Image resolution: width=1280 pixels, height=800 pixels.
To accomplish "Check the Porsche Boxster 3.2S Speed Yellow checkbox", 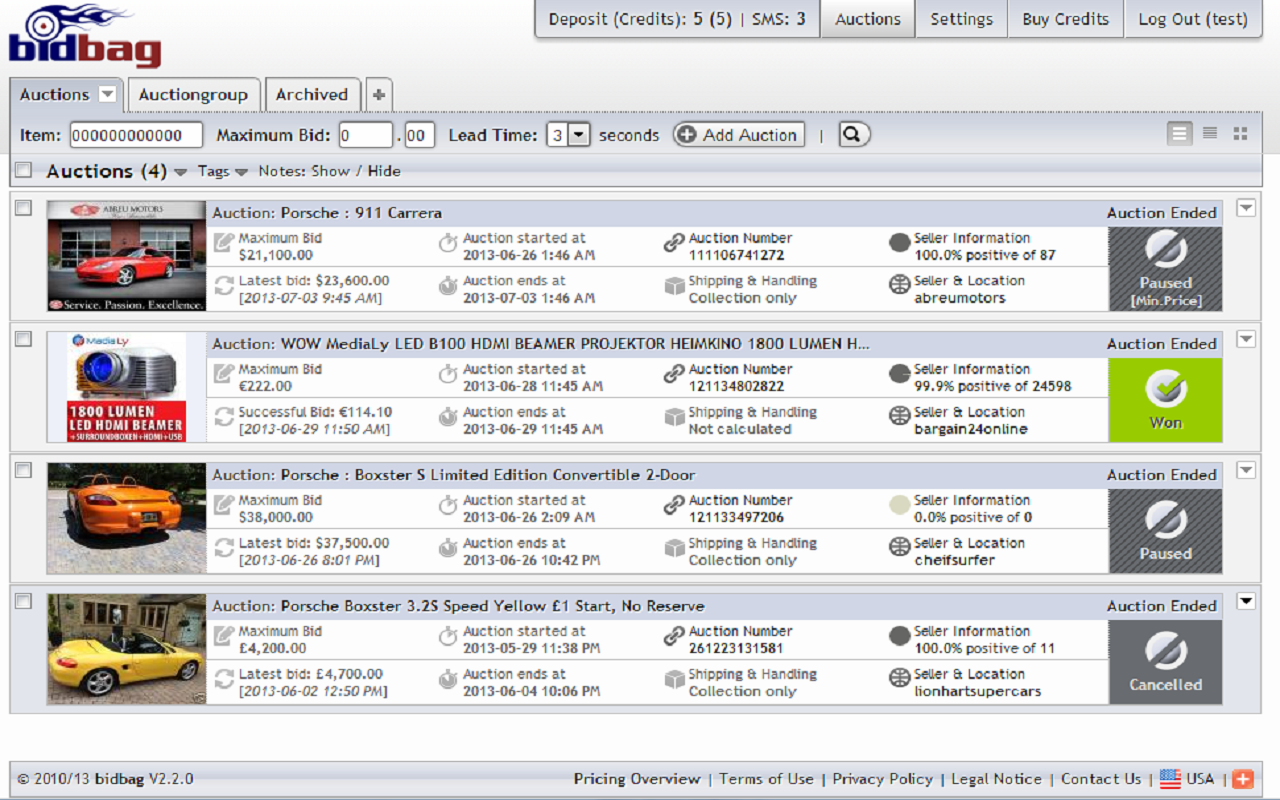I will [x=23, y=601].
